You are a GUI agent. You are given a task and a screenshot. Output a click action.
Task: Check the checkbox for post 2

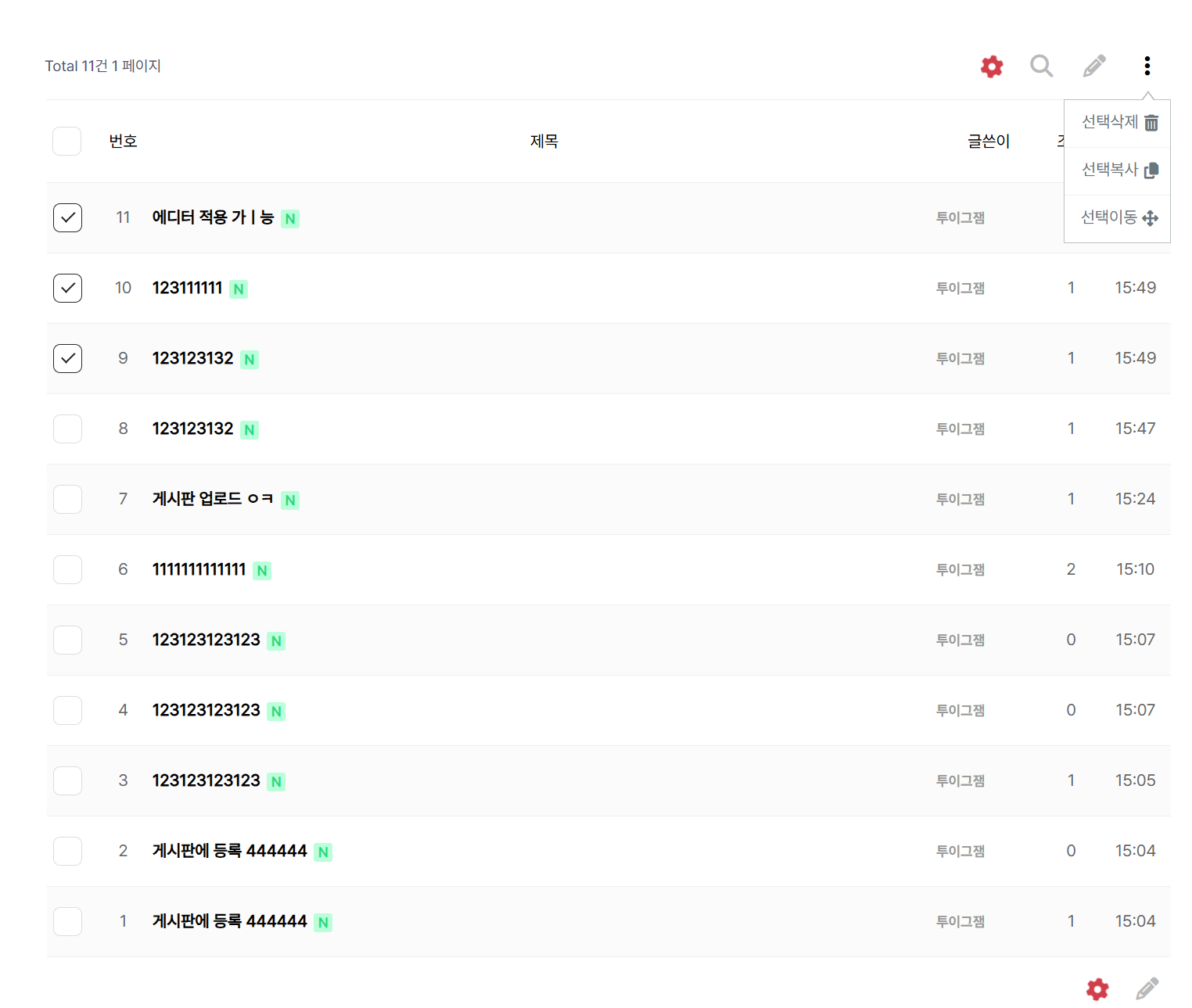coord(67,851)
